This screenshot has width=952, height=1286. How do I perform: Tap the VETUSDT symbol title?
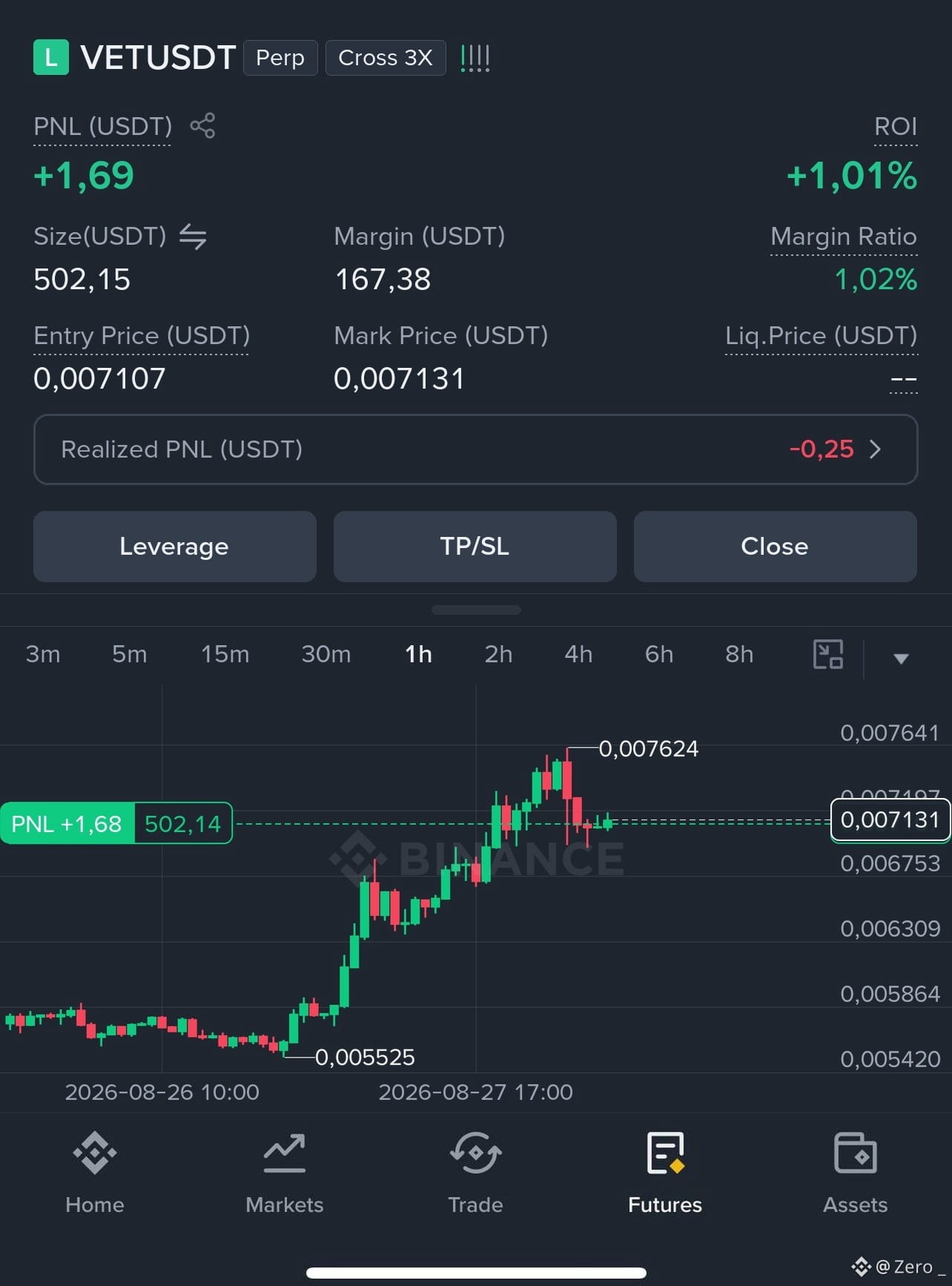[158, 58]
